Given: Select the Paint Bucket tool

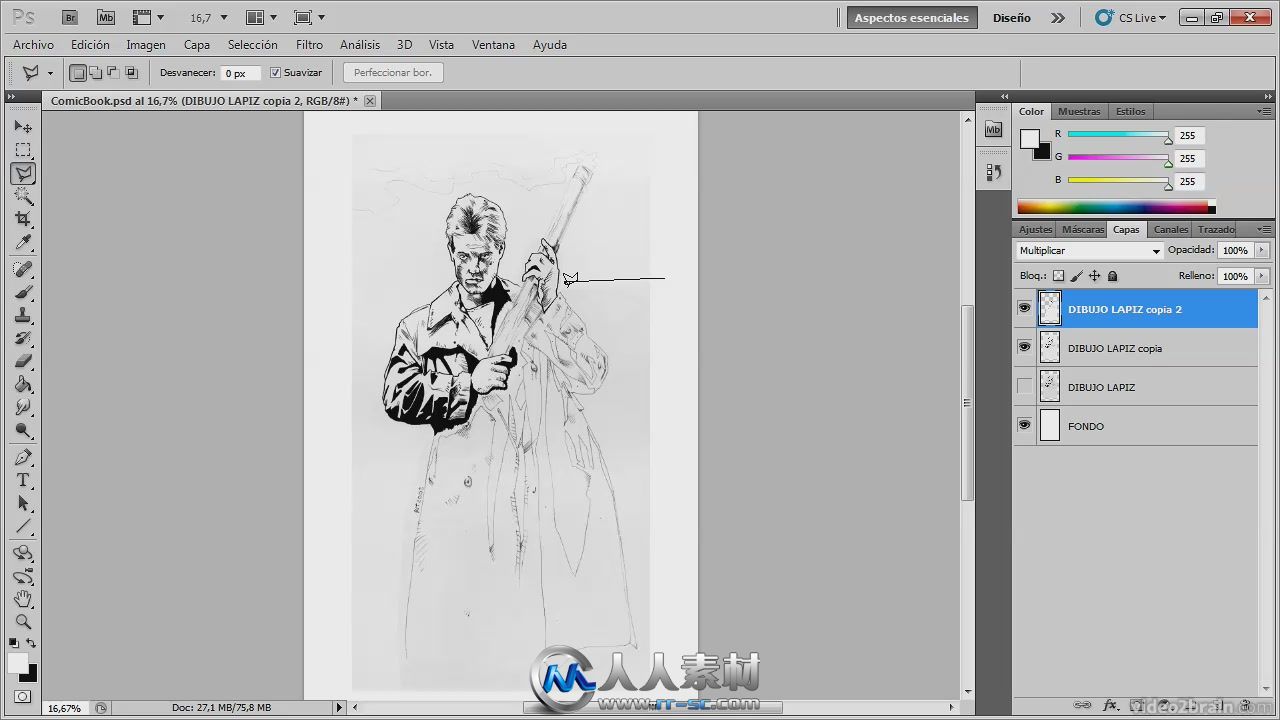Looking at the screenshot, I should (23, 384).
